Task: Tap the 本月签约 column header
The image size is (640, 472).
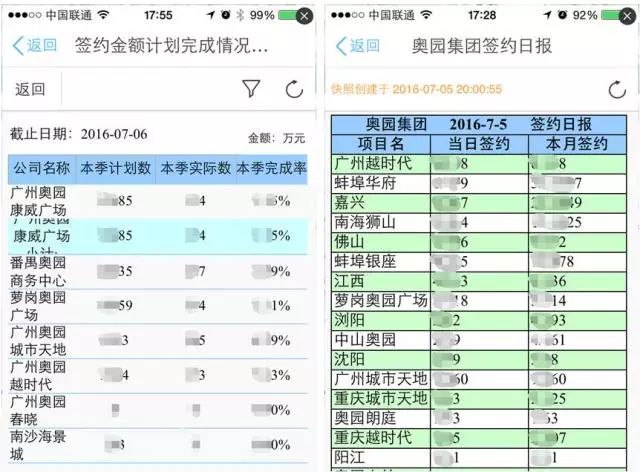Action: pos(577,144)
